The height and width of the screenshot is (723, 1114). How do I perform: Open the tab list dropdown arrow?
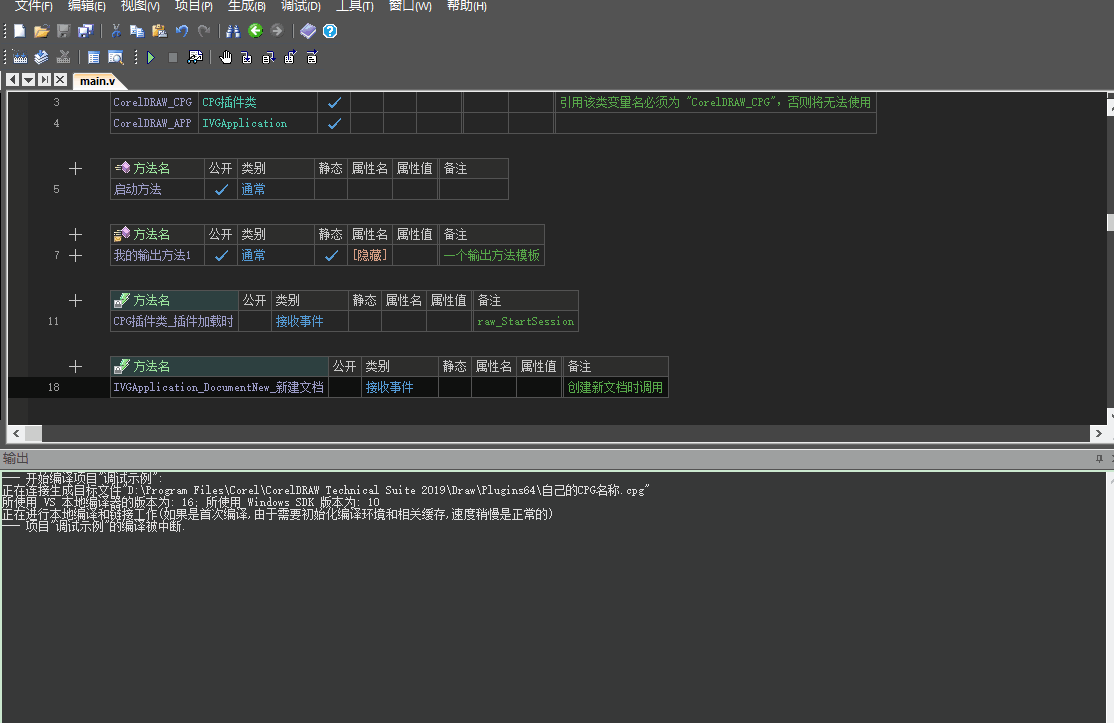(x=29, y=80)
